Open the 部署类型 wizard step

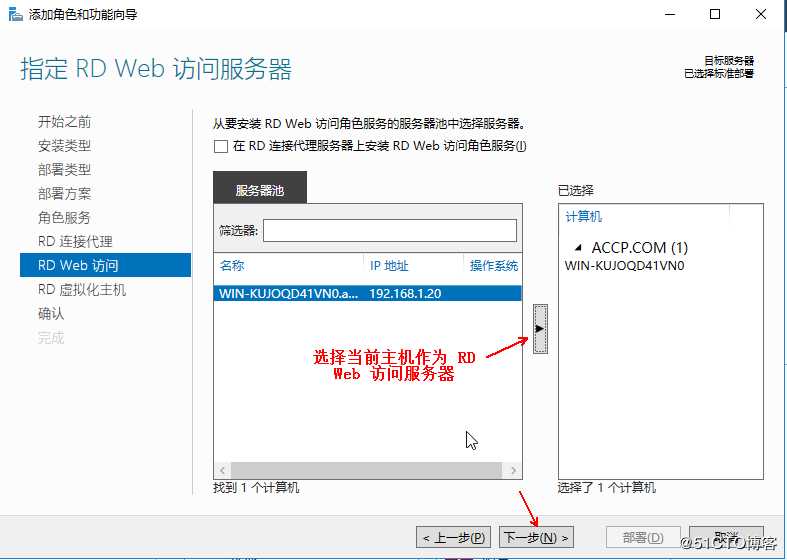point(65,170)
